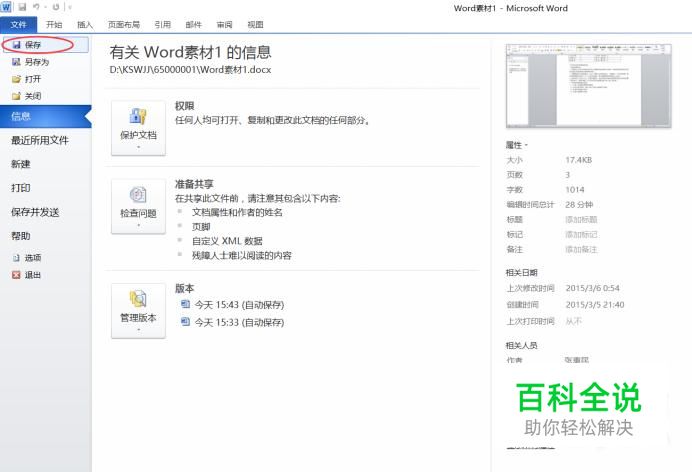The image size is (692, 472).
Task: Click the file size value 17.4KB
Action: [x=579, y=160]
